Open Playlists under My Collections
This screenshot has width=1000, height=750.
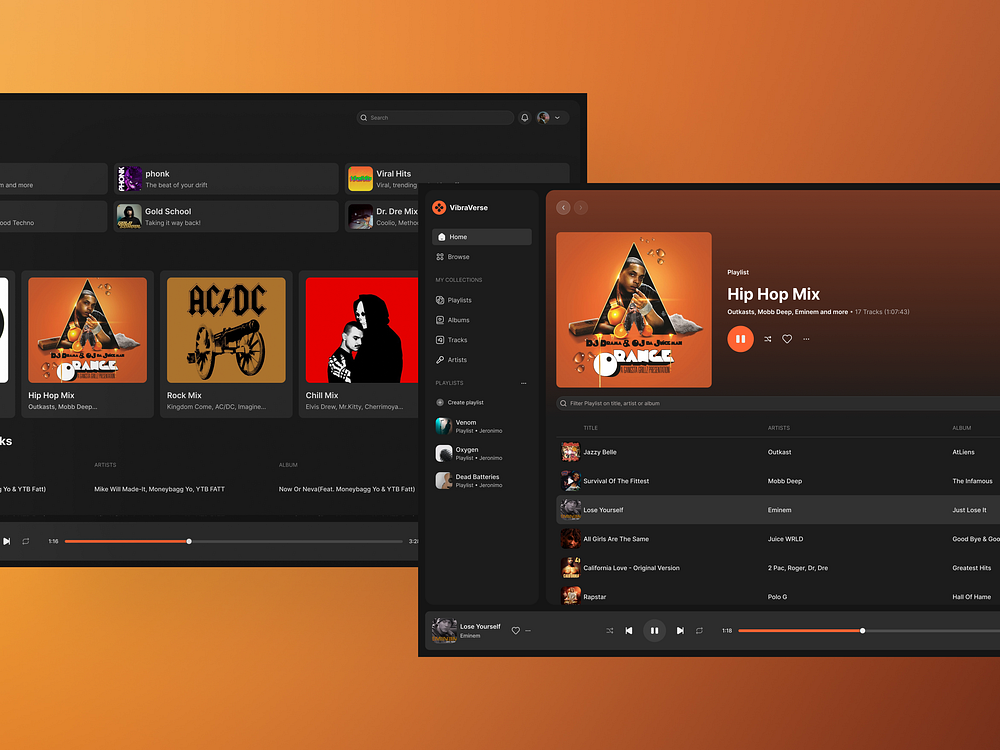460,300
